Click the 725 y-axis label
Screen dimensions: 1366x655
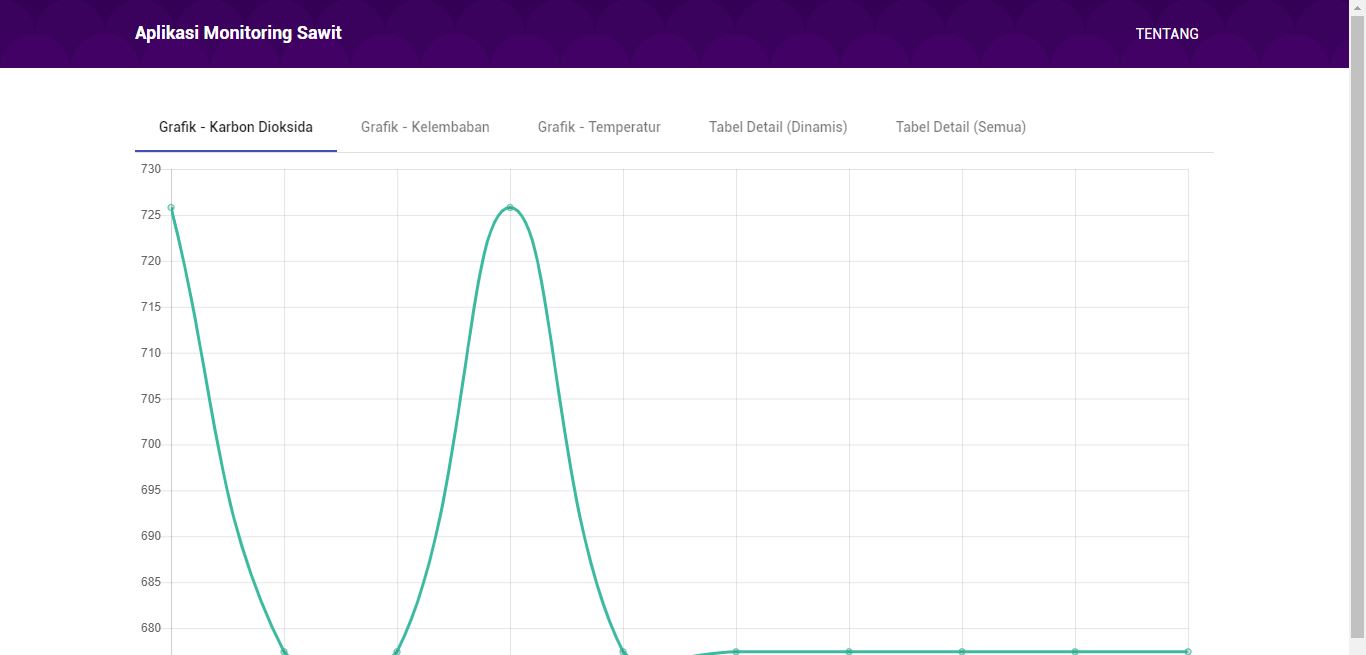[x=150, y=215]
